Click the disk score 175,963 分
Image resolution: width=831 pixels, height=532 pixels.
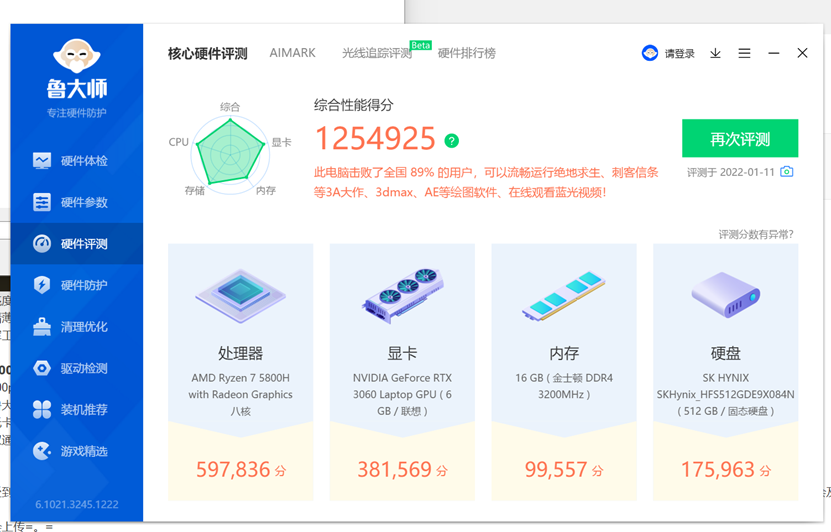[726, 469]
